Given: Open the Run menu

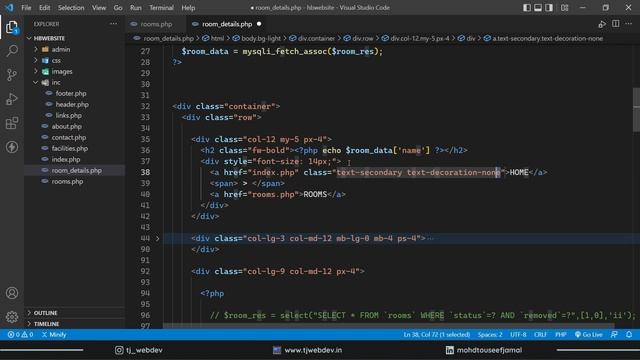Looking at the screenshot, I should click(136, 8).
